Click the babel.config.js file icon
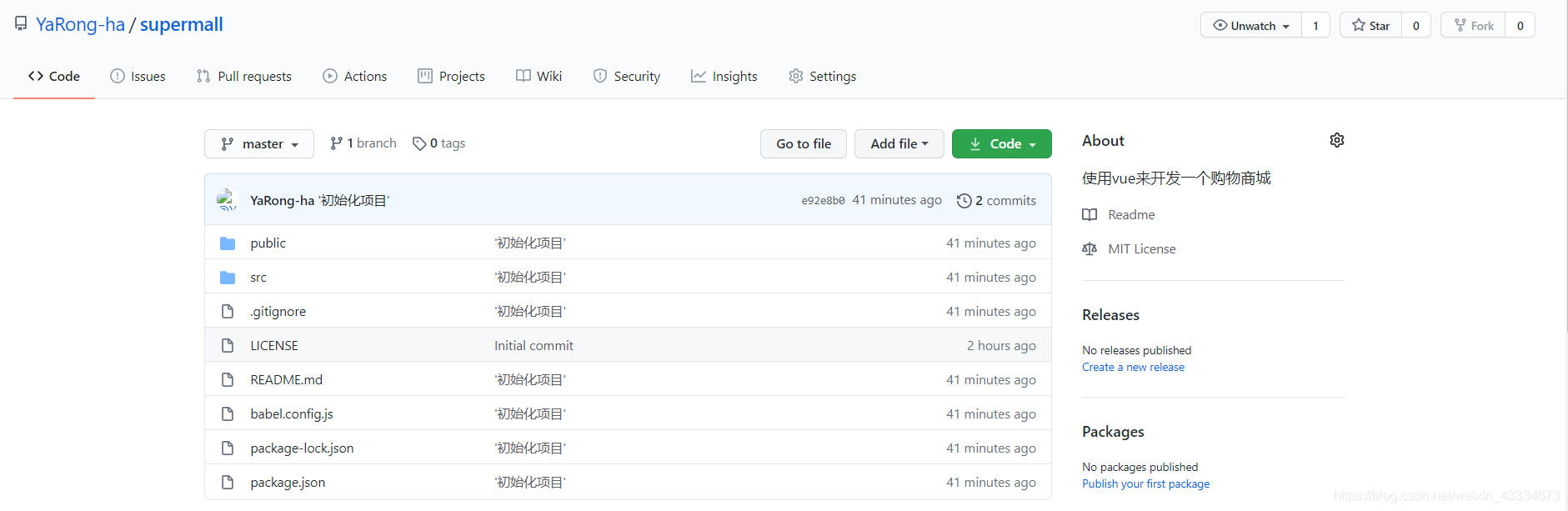 pos(228,413)
